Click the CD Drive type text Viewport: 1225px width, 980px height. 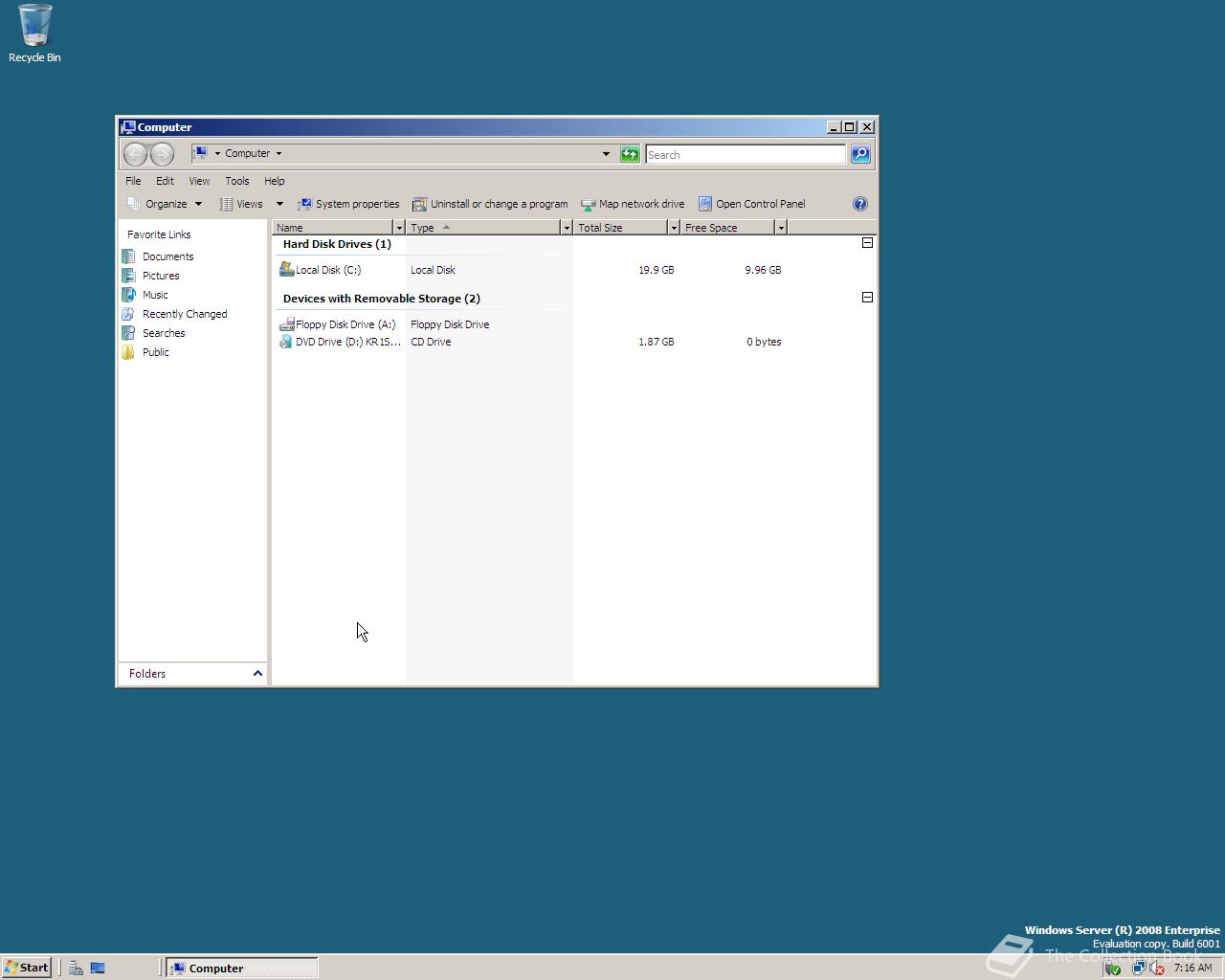coord(431,342)
